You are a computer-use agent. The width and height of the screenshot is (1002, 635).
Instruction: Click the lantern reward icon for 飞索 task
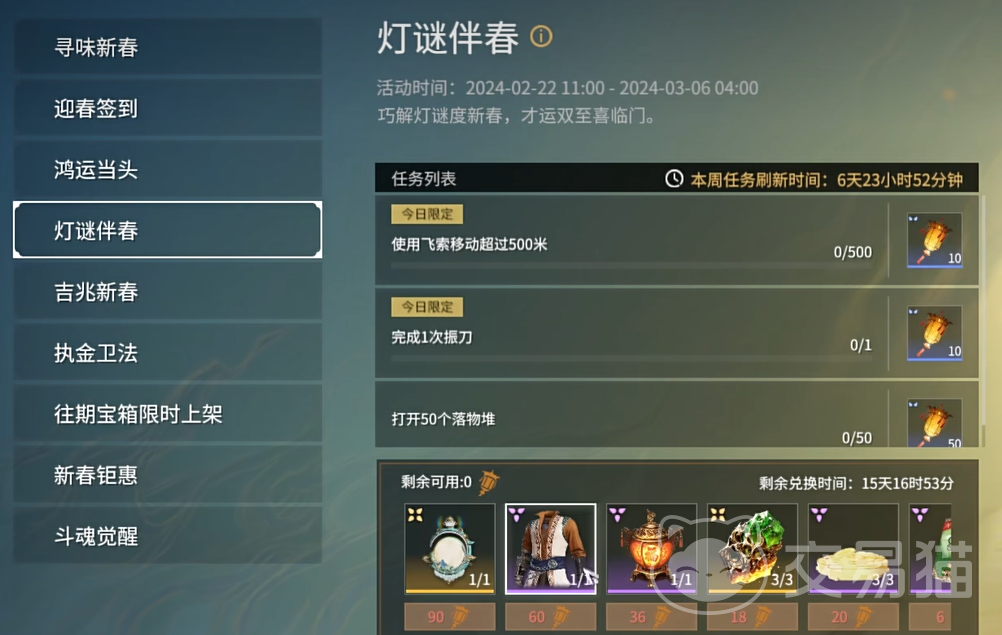tap(934, 240)
